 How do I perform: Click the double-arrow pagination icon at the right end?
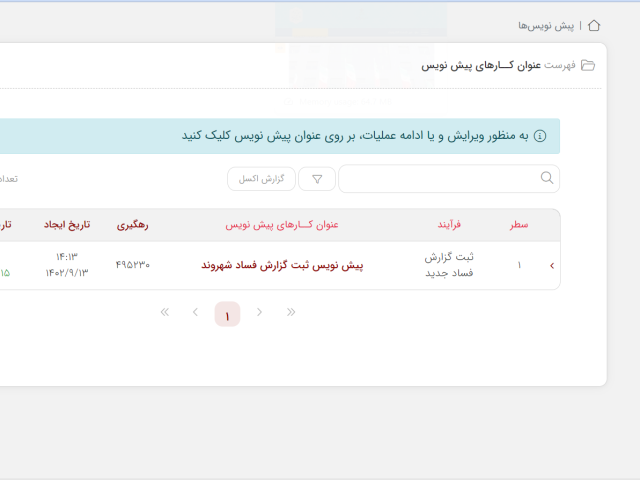point(291,313)
